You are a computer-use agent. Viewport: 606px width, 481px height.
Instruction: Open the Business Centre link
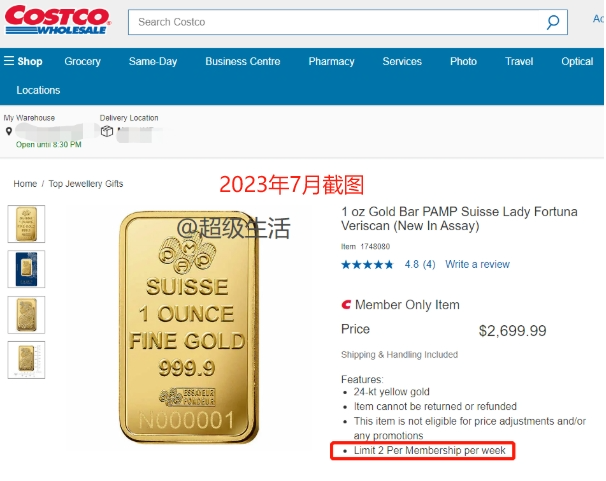(x=243, y=61)
